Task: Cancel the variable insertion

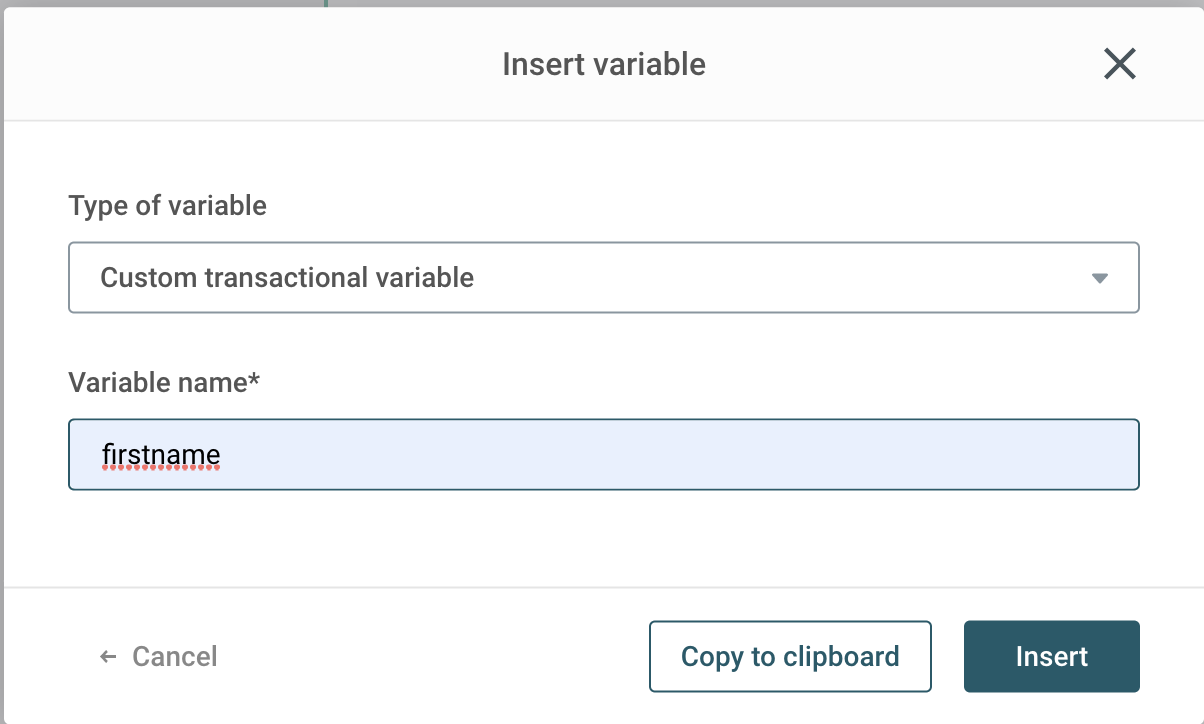Action: click(174, 657)
